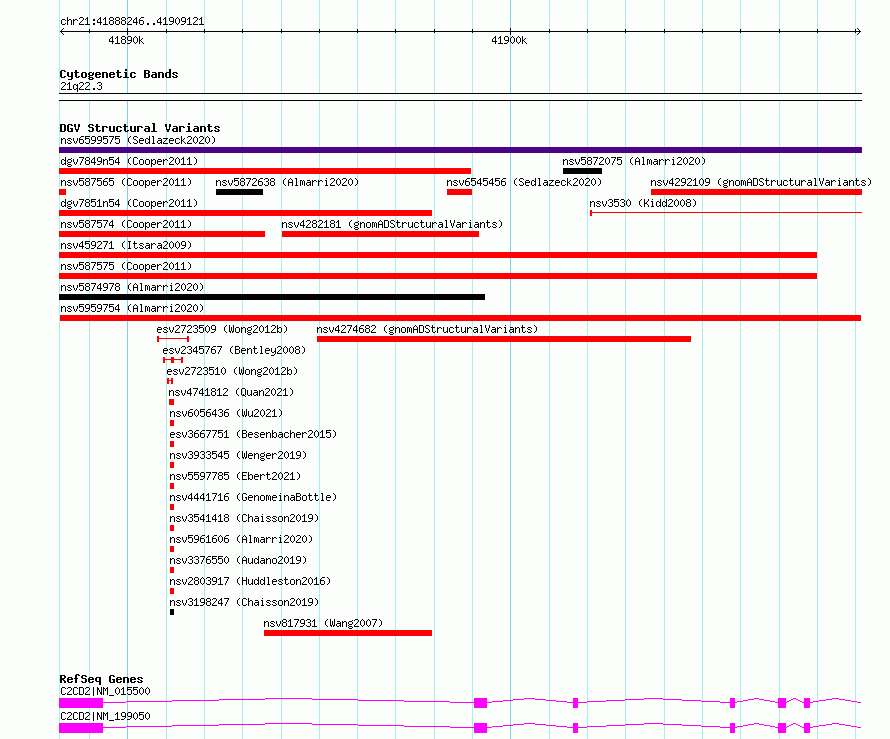Click the nsv6599575 (Sedlazeck2020) variant label

click(x=138, y=140)
